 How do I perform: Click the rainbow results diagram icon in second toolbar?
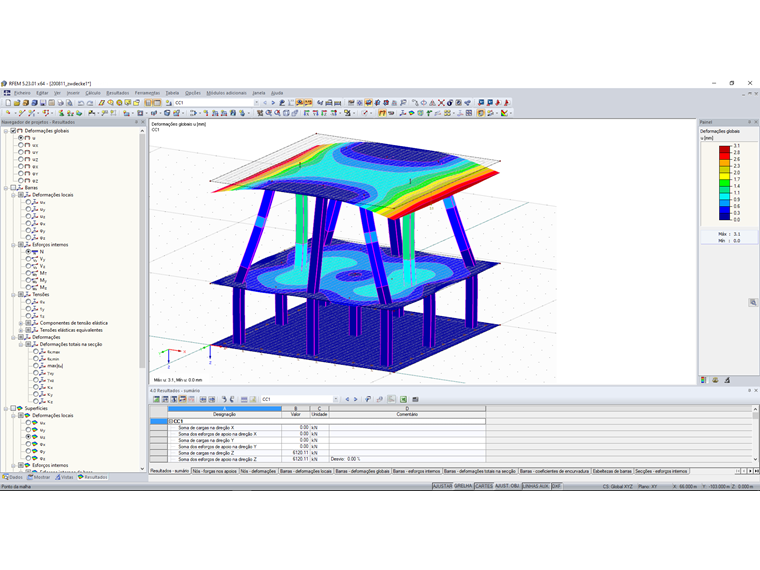(x=412, y=113)
